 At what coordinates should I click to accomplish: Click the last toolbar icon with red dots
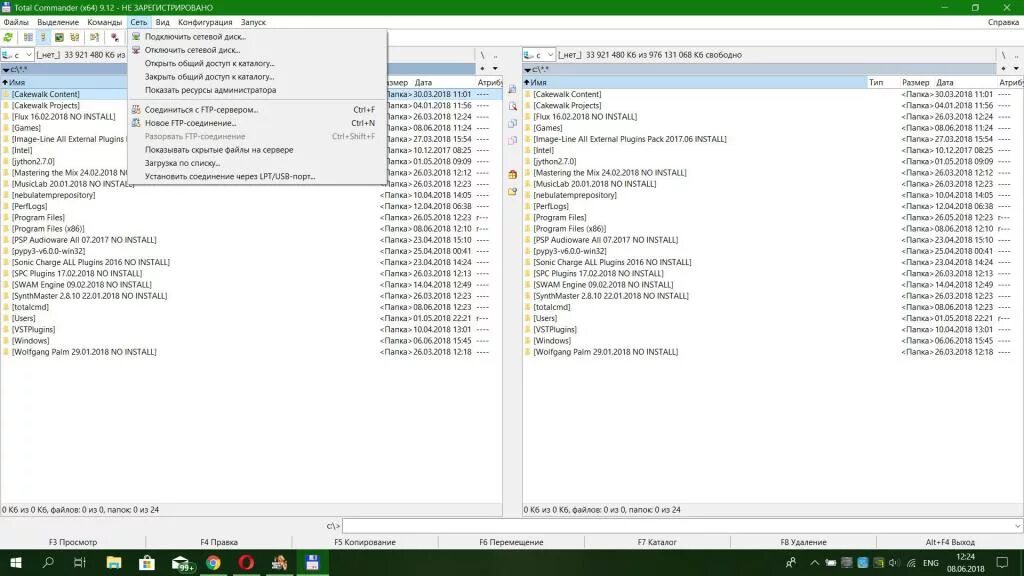tap(115, 37)
